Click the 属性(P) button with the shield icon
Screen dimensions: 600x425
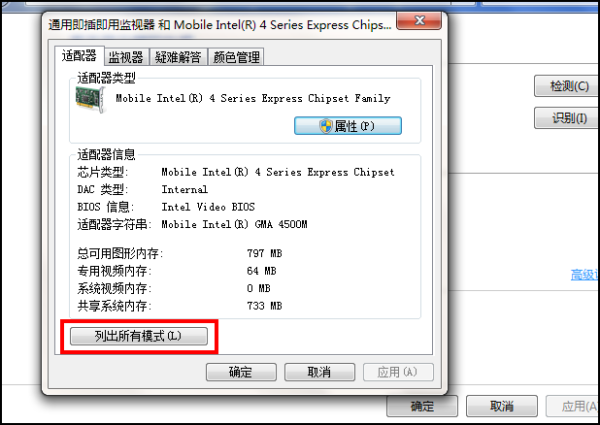(x=348, y=126)
